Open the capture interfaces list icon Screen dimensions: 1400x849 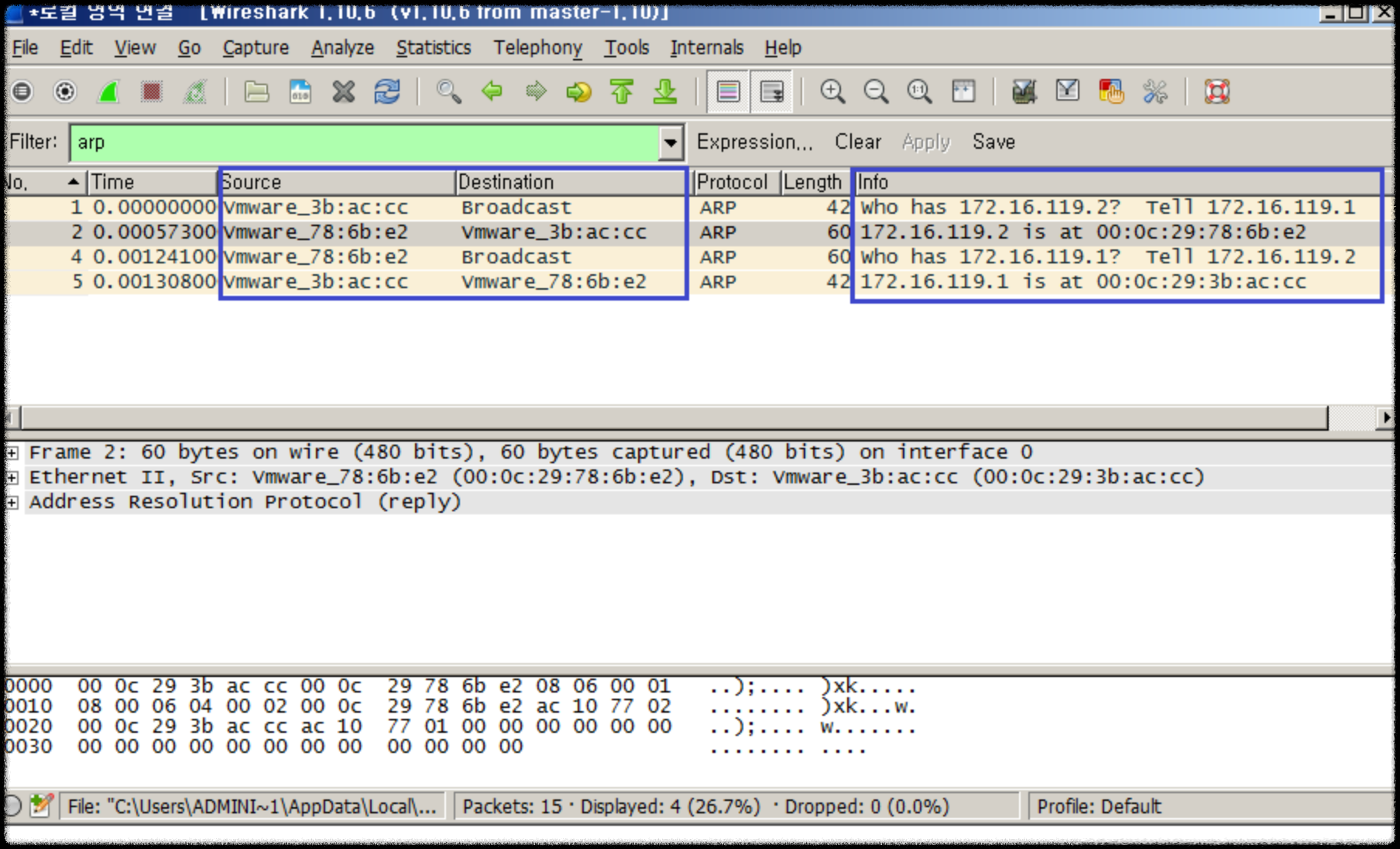[22, 92]
